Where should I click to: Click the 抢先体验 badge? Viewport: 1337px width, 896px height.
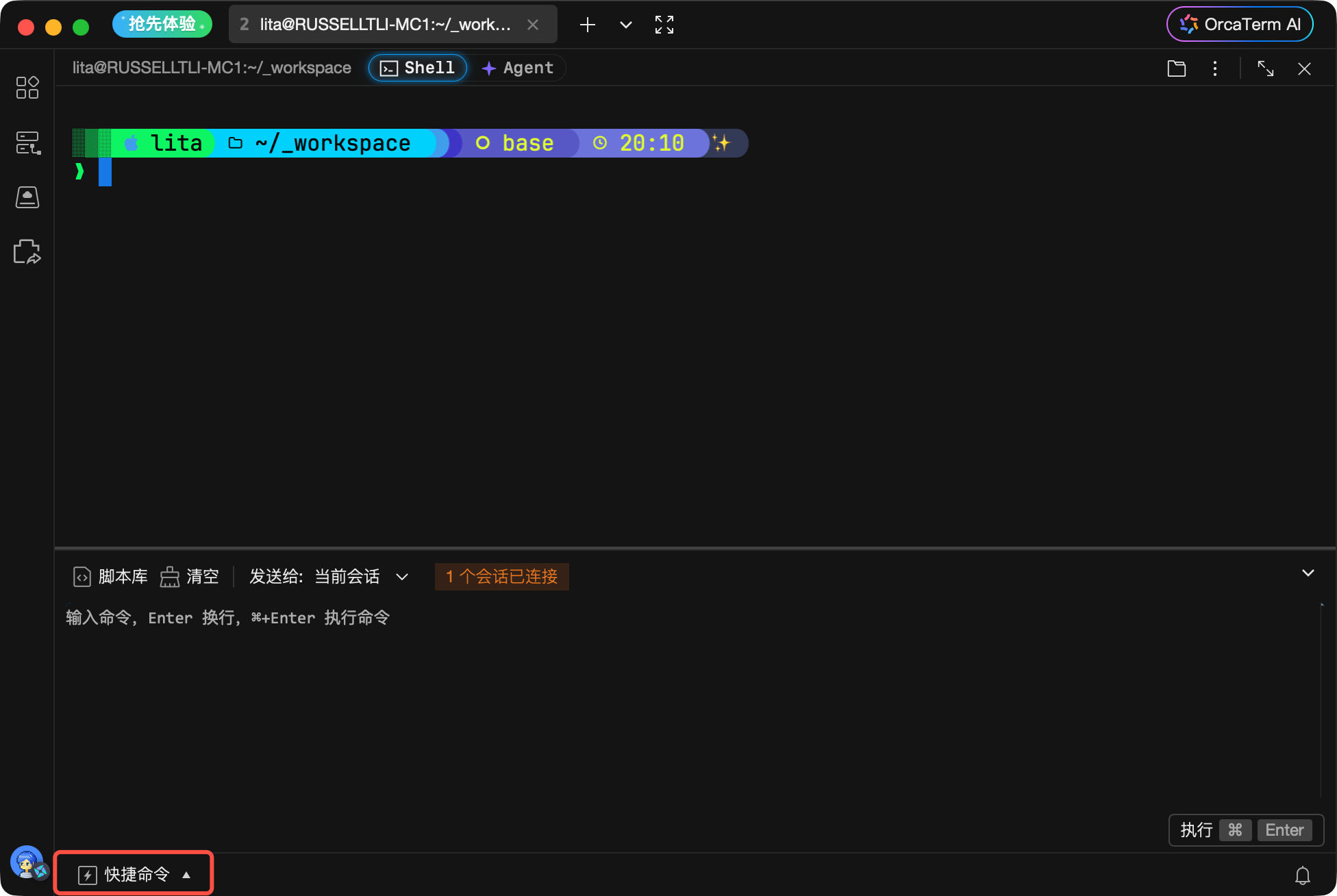[162, 25]
